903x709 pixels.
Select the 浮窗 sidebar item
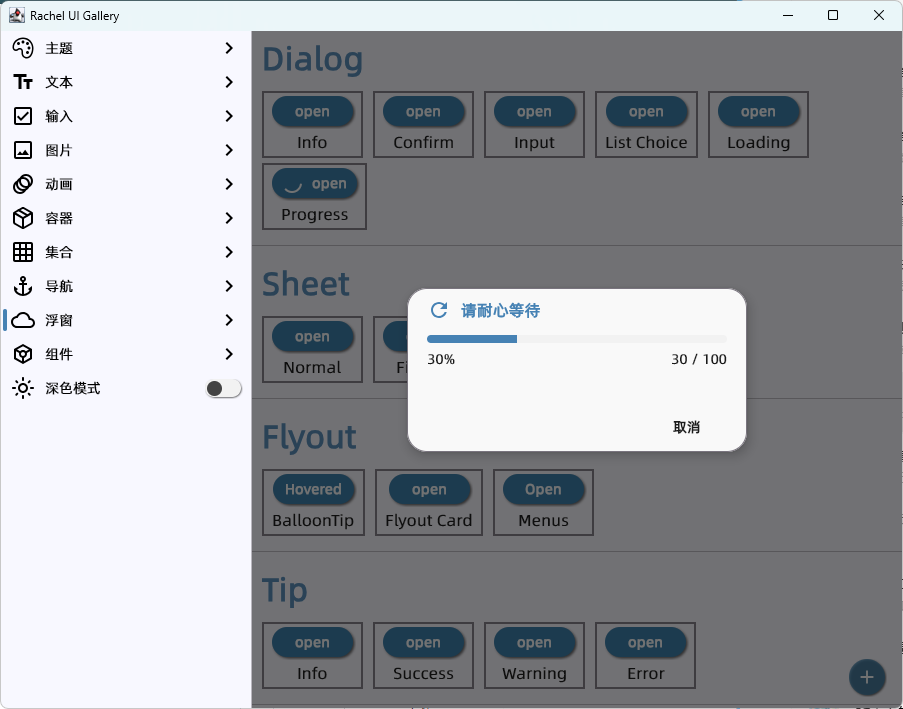tap(126, 320)
